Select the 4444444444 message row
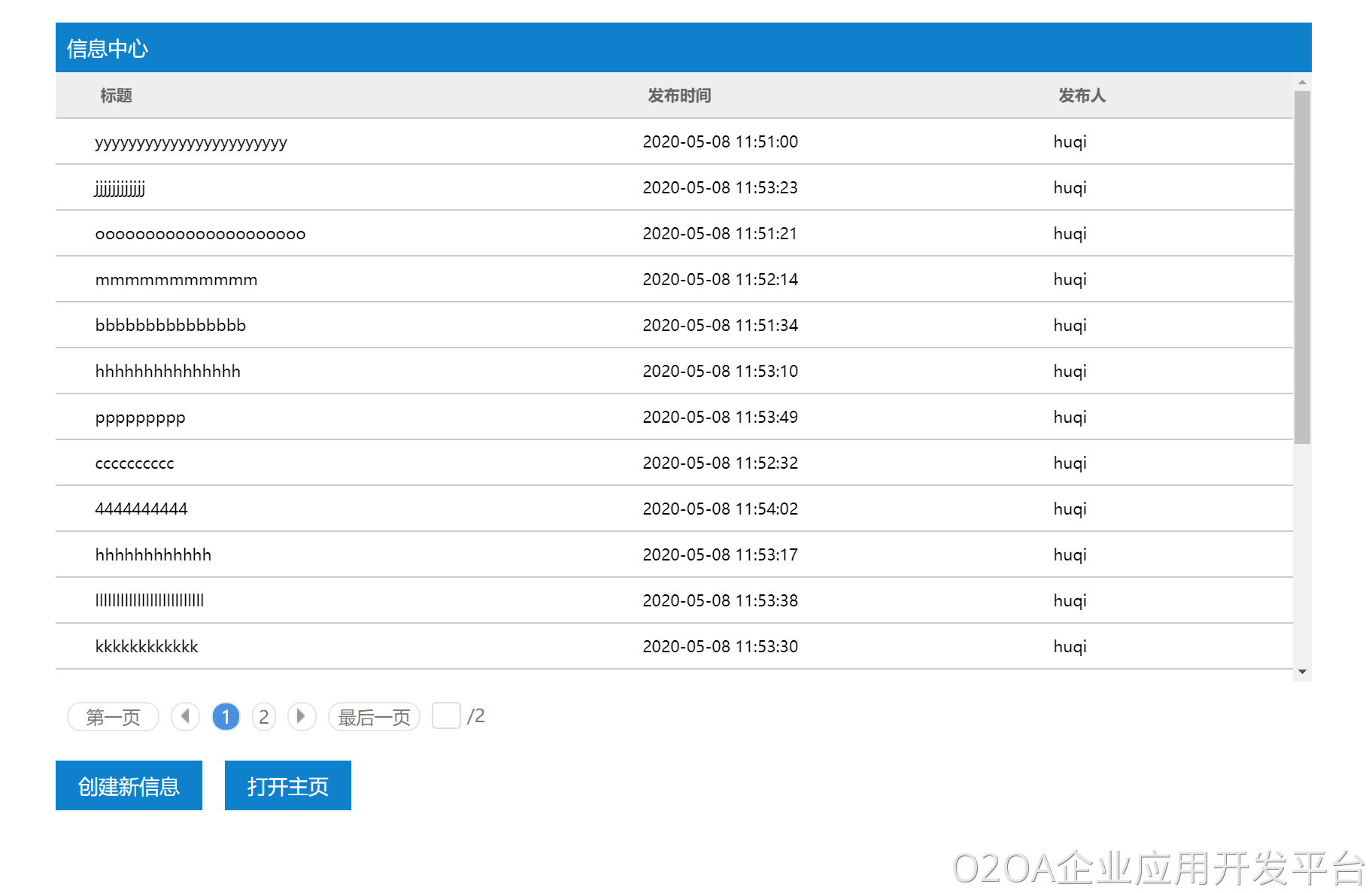 tap(141, 509)
